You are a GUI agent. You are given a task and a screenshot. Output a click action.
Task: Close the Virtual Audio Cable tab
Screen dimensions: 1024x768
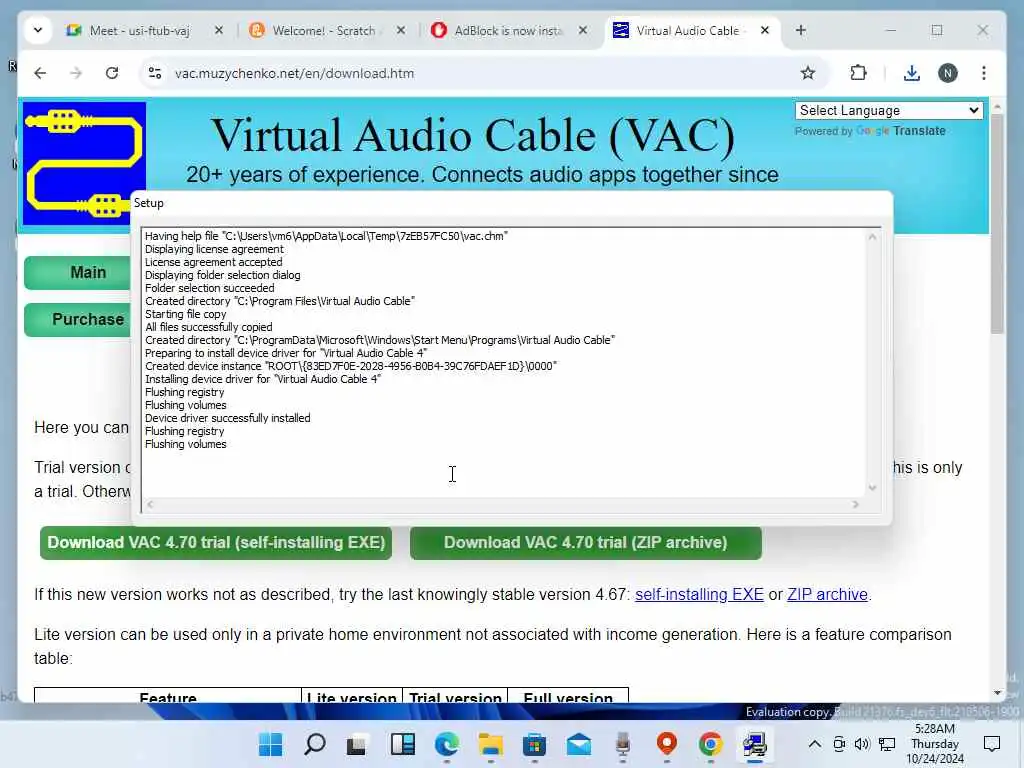[765, 30]
